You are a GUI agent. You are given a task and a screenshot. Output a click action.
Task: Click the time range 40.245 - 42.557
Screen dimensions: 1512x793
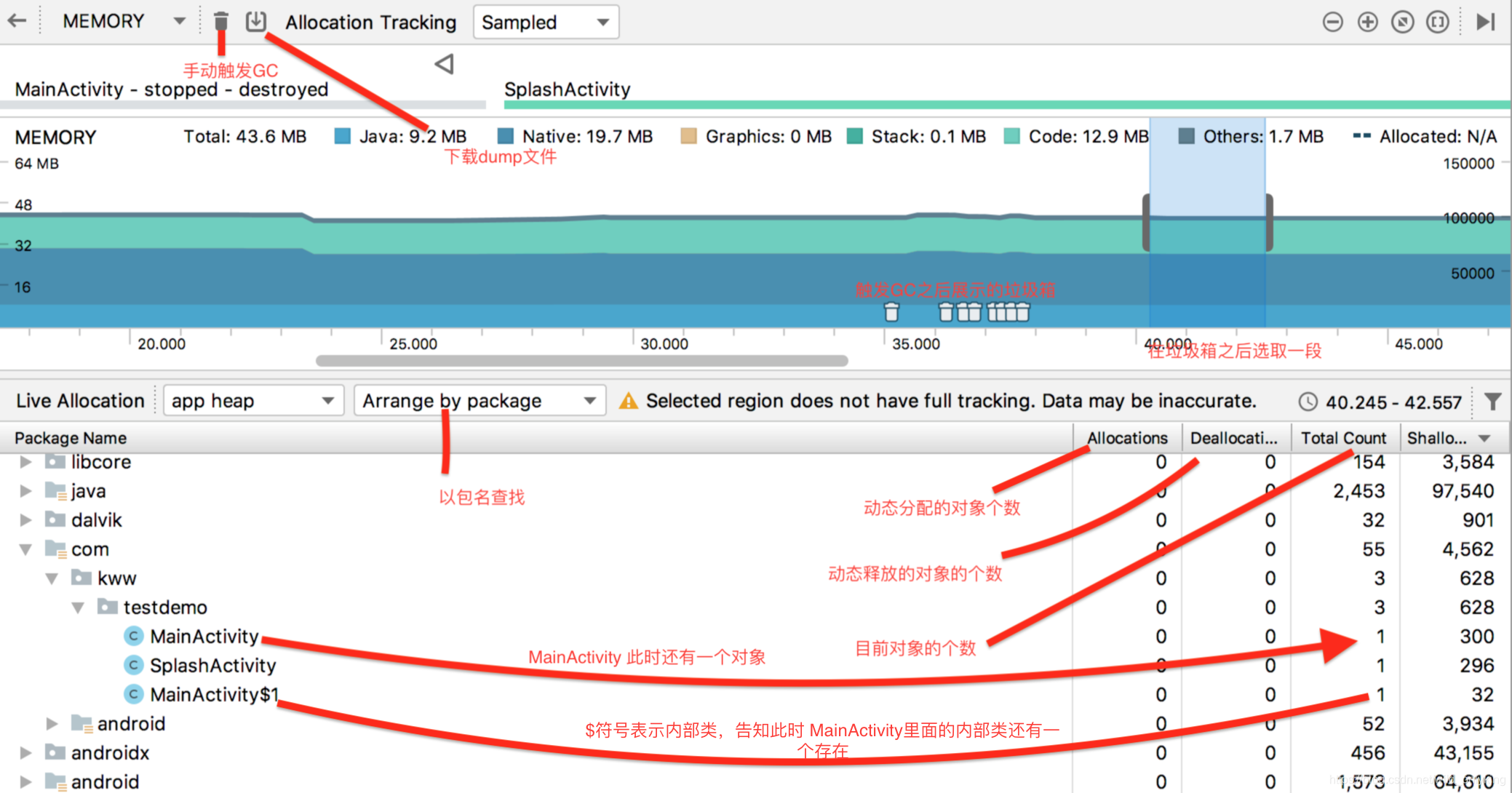click(x=1393, y=402)
